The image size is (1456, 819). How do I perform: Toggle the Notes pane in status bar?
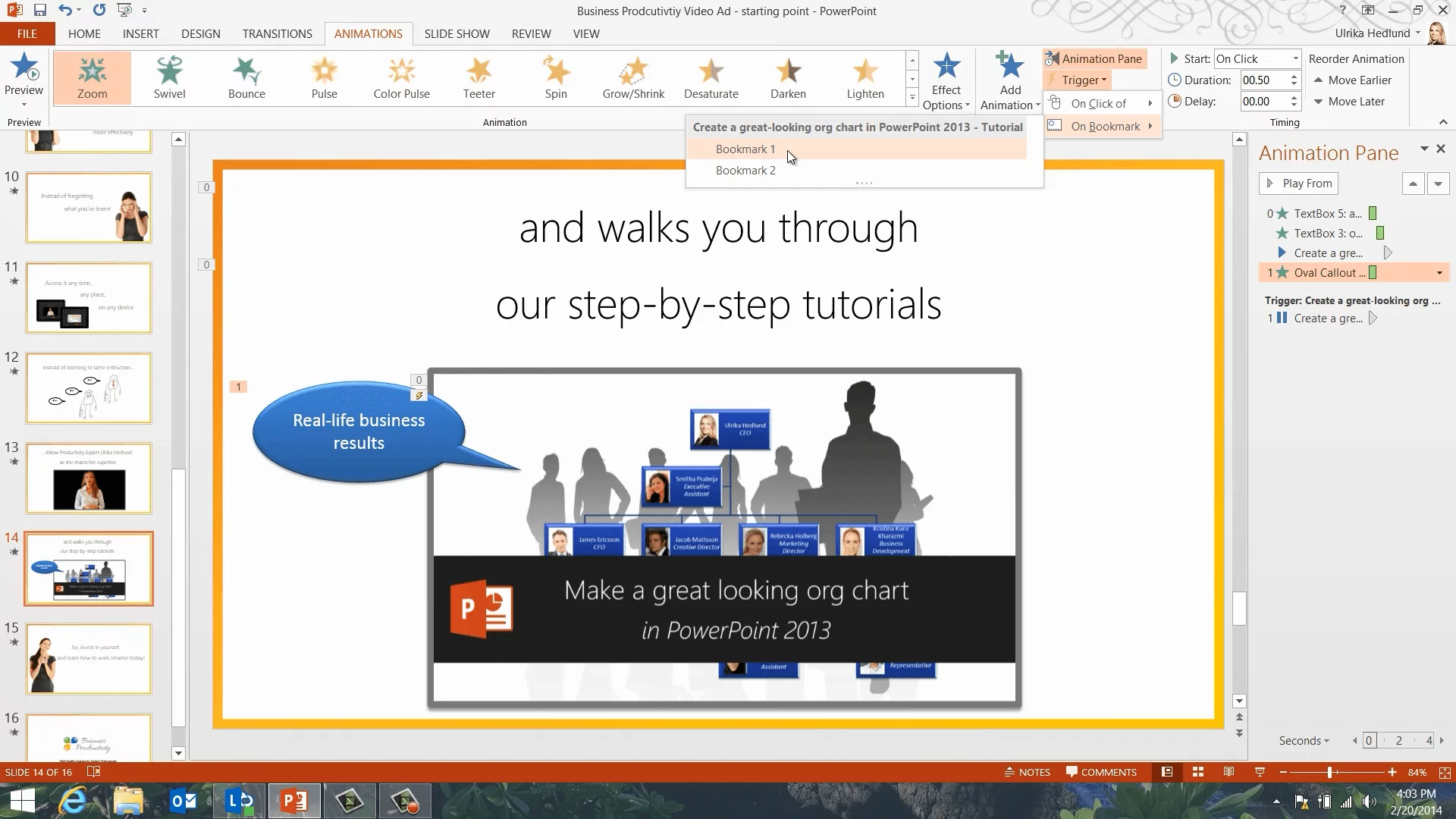point(1028,772)
